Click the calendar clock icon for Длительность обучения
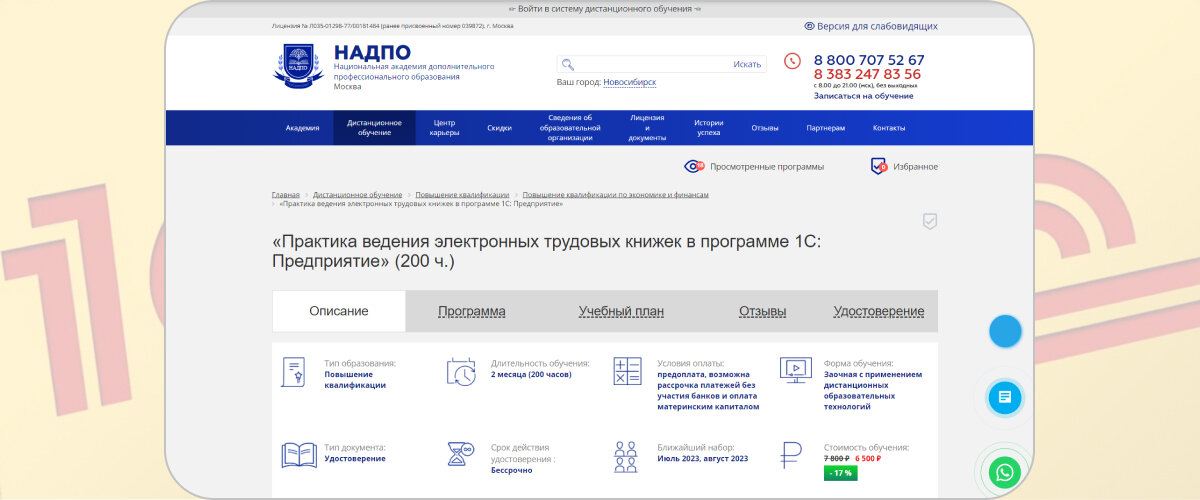The image size is (1200, 500). click(461, 372)
